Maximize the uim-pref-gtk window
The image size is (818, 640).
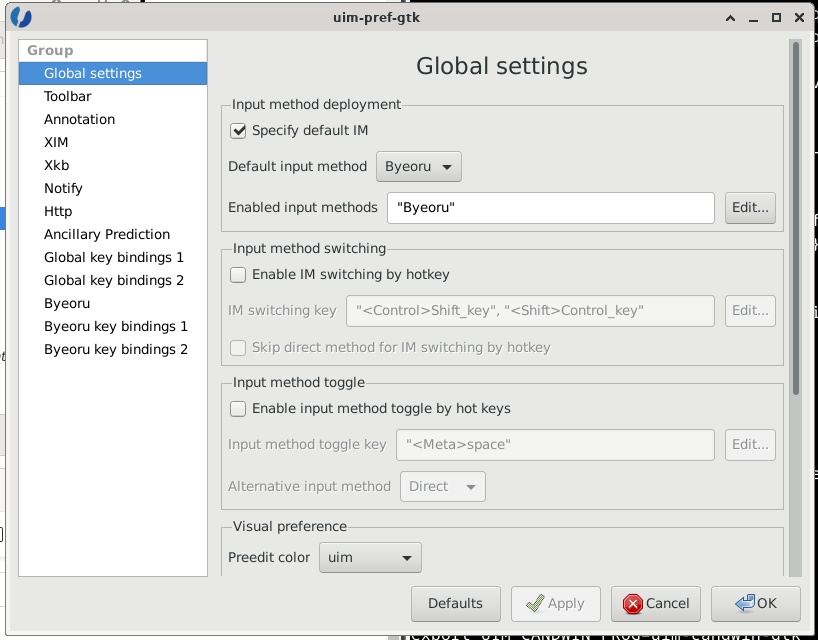(x=776, y=18)
